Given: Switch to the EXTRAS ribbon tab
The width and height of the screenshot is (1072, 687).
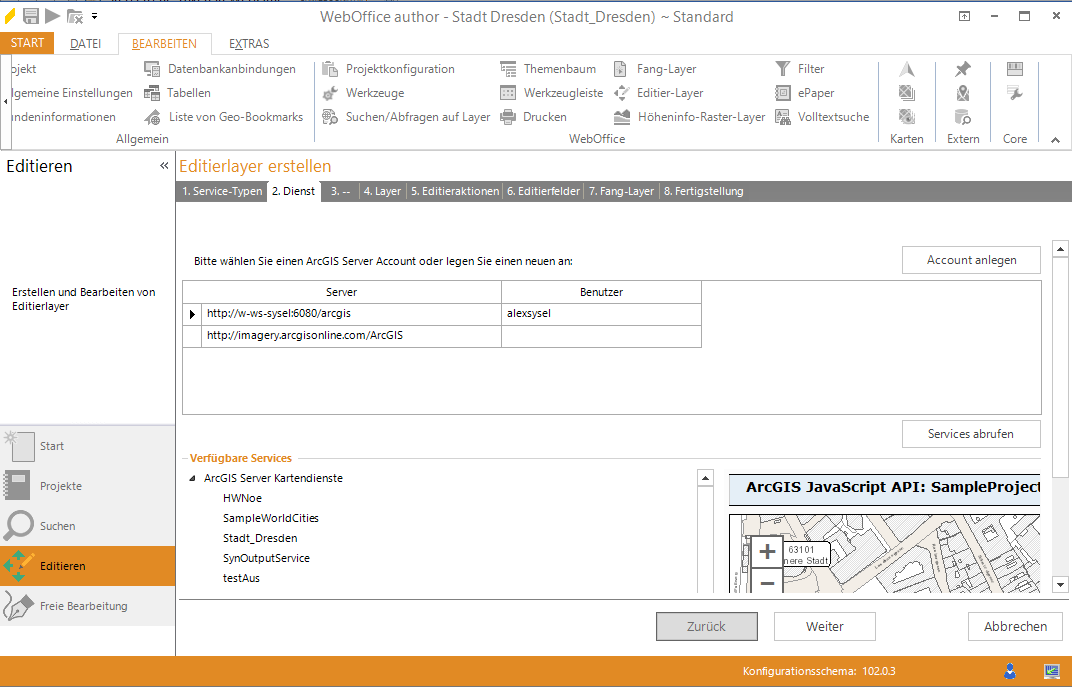Looking at the screenshot, I should pyautogui.click(x=249, y=44).
